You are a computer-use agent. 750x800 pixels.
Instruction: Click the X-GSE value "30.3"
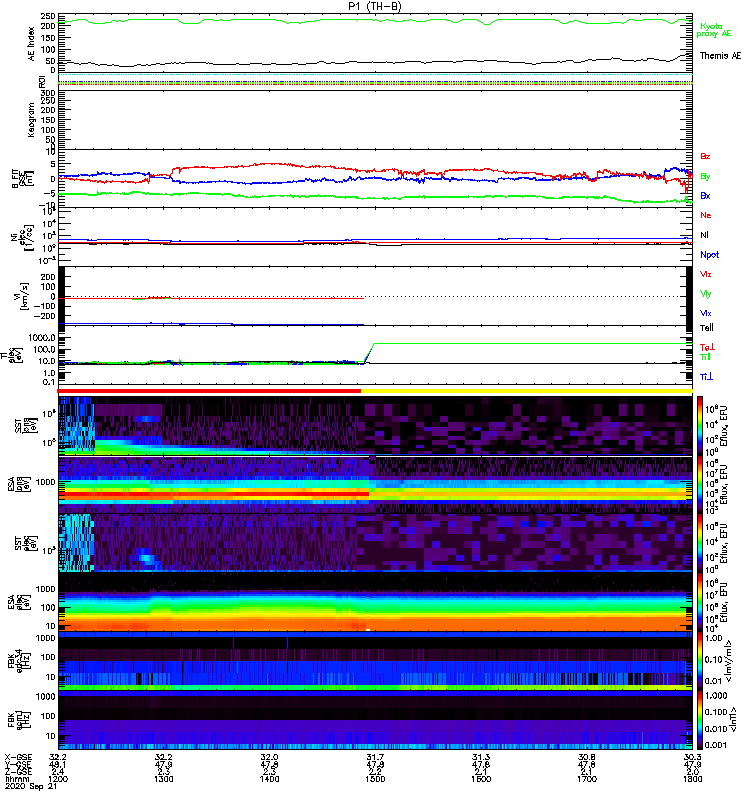[692, 758]
